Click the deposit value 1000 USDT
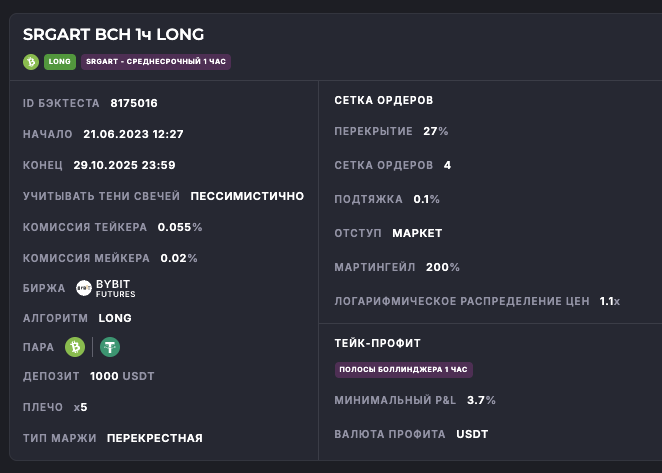The image size is (662, 473). pos(122,376)
